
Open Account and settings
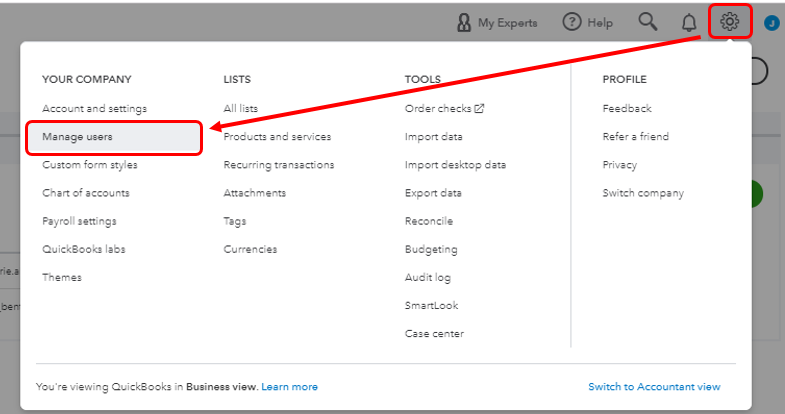pos(95,109)
